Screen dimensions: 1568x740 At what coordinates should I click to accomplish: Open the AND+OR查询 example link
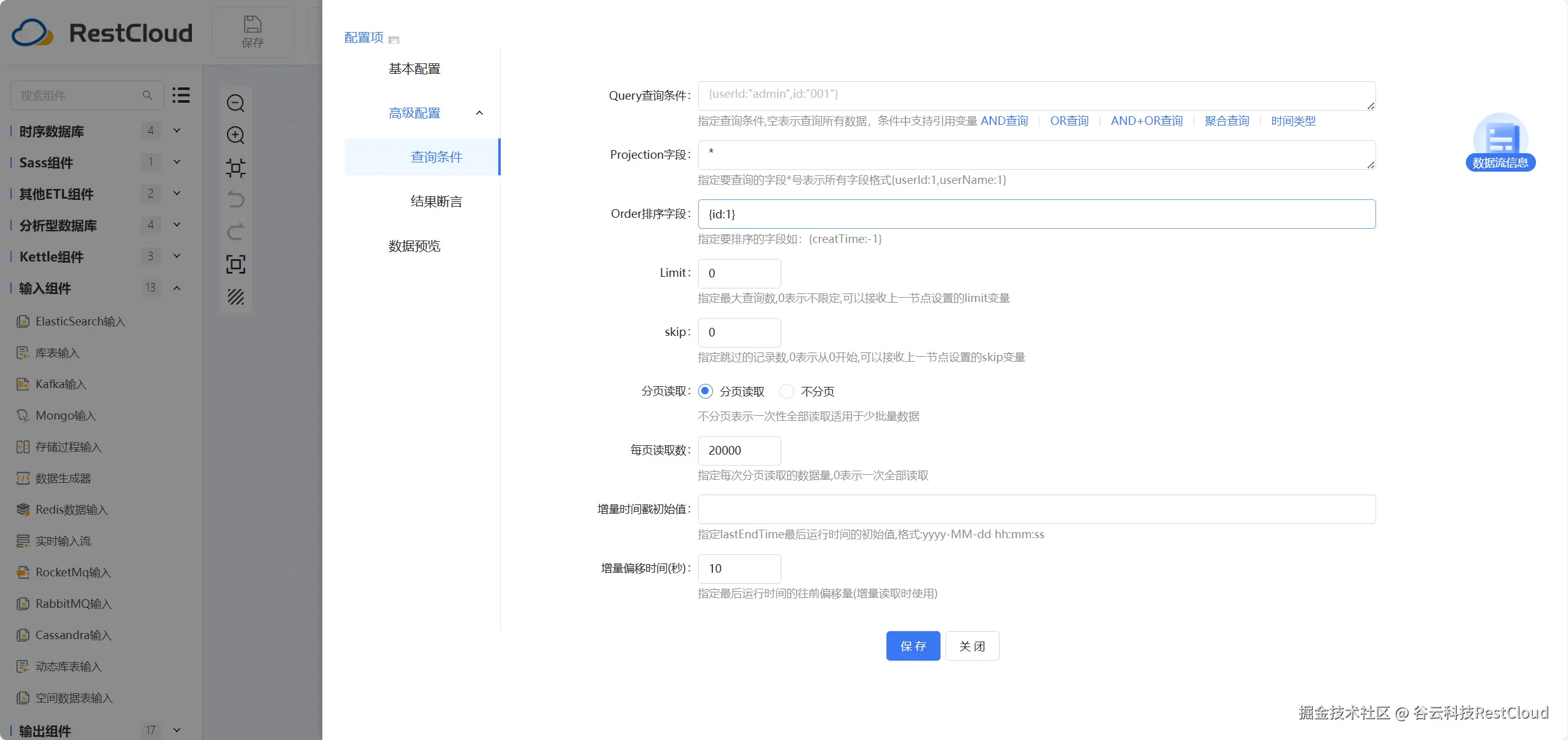click(x=1147, y=121)
